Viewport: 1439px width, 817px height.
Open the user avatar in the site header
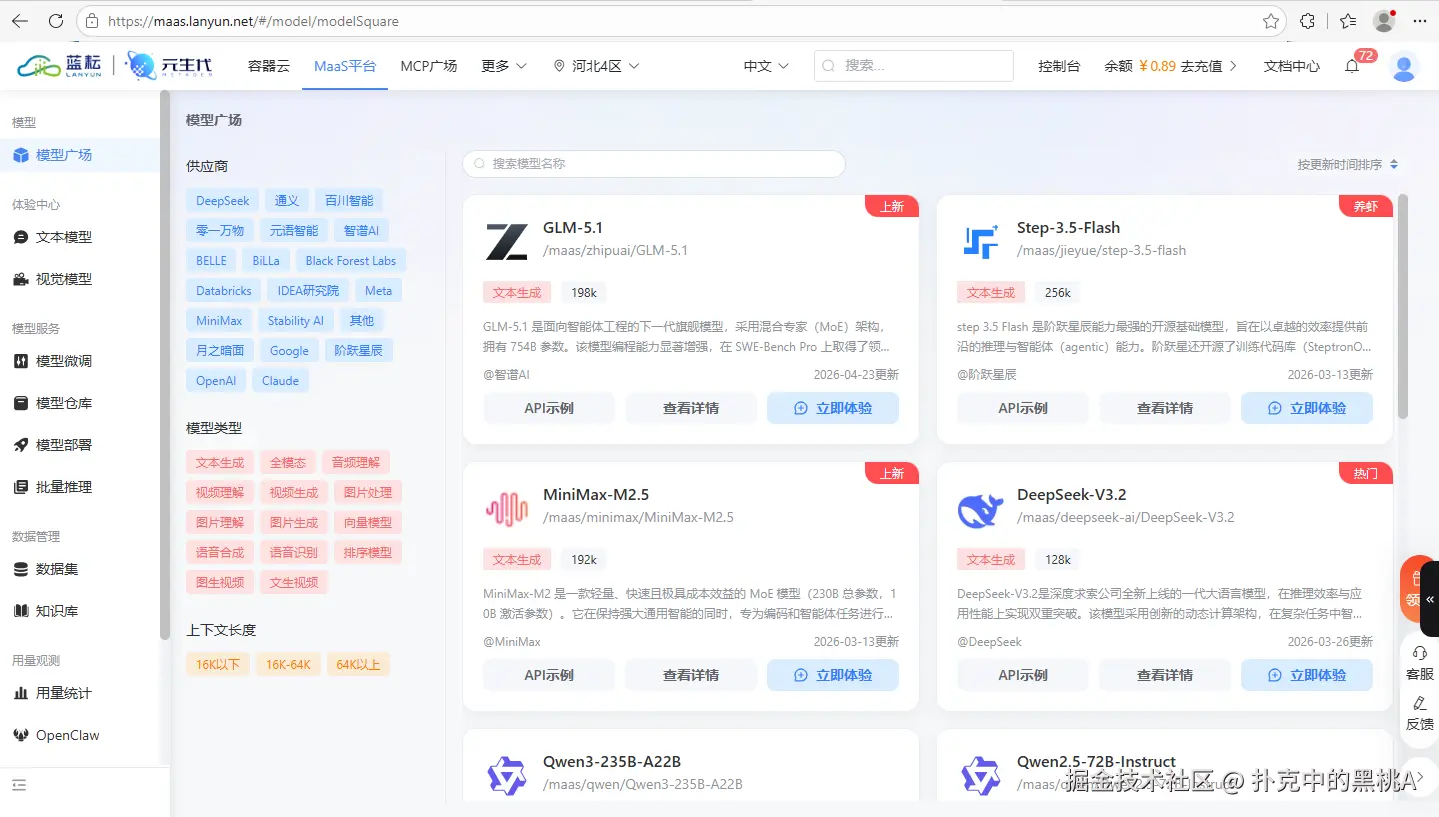1404,66
